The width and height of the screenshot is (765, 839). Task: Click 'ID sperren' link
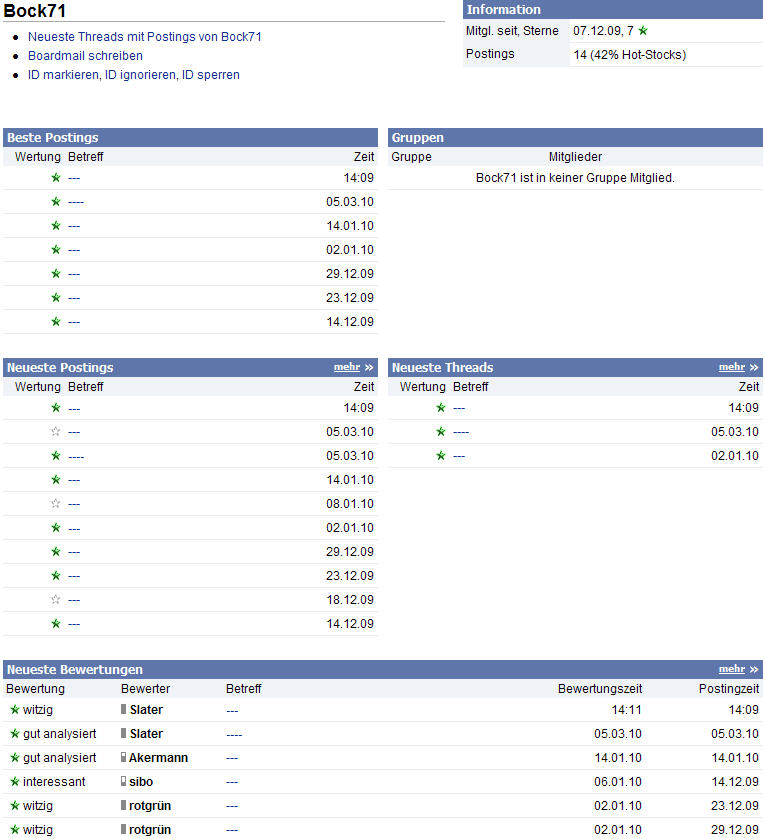(210, 75)
